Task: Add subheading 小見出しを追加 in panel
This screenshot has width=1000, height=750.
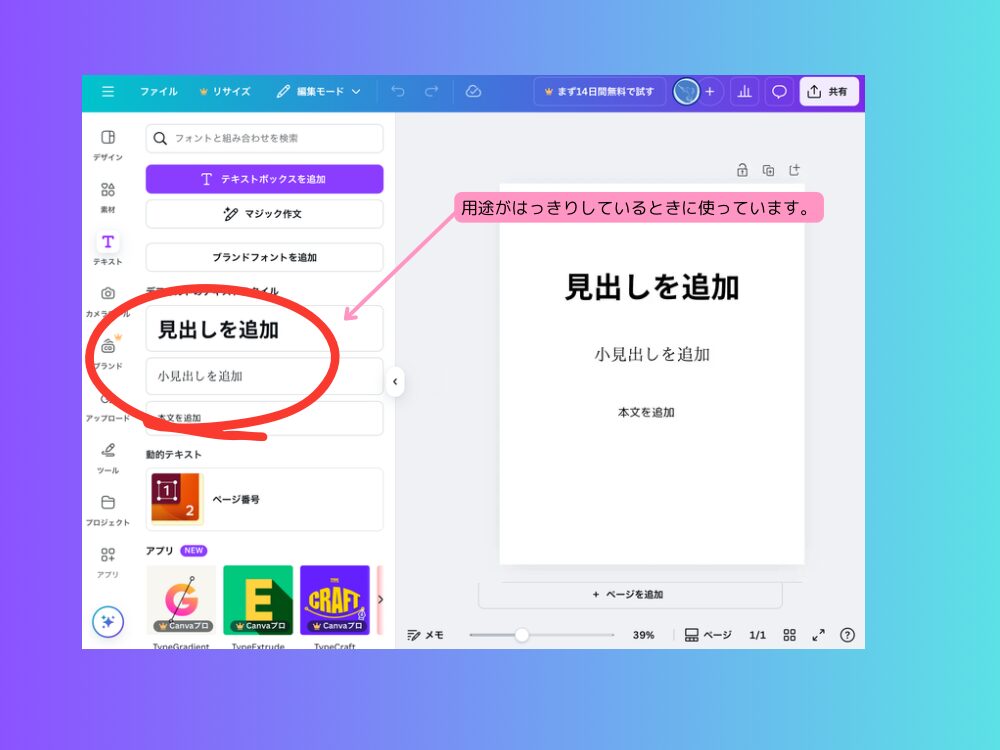Action: click(264, 376)
